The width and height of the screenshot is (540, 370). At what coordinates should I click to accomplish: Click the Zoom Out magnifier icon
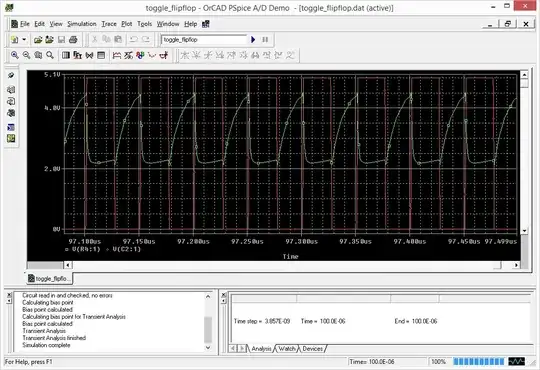pyautogui.click(x=27, y=55)
